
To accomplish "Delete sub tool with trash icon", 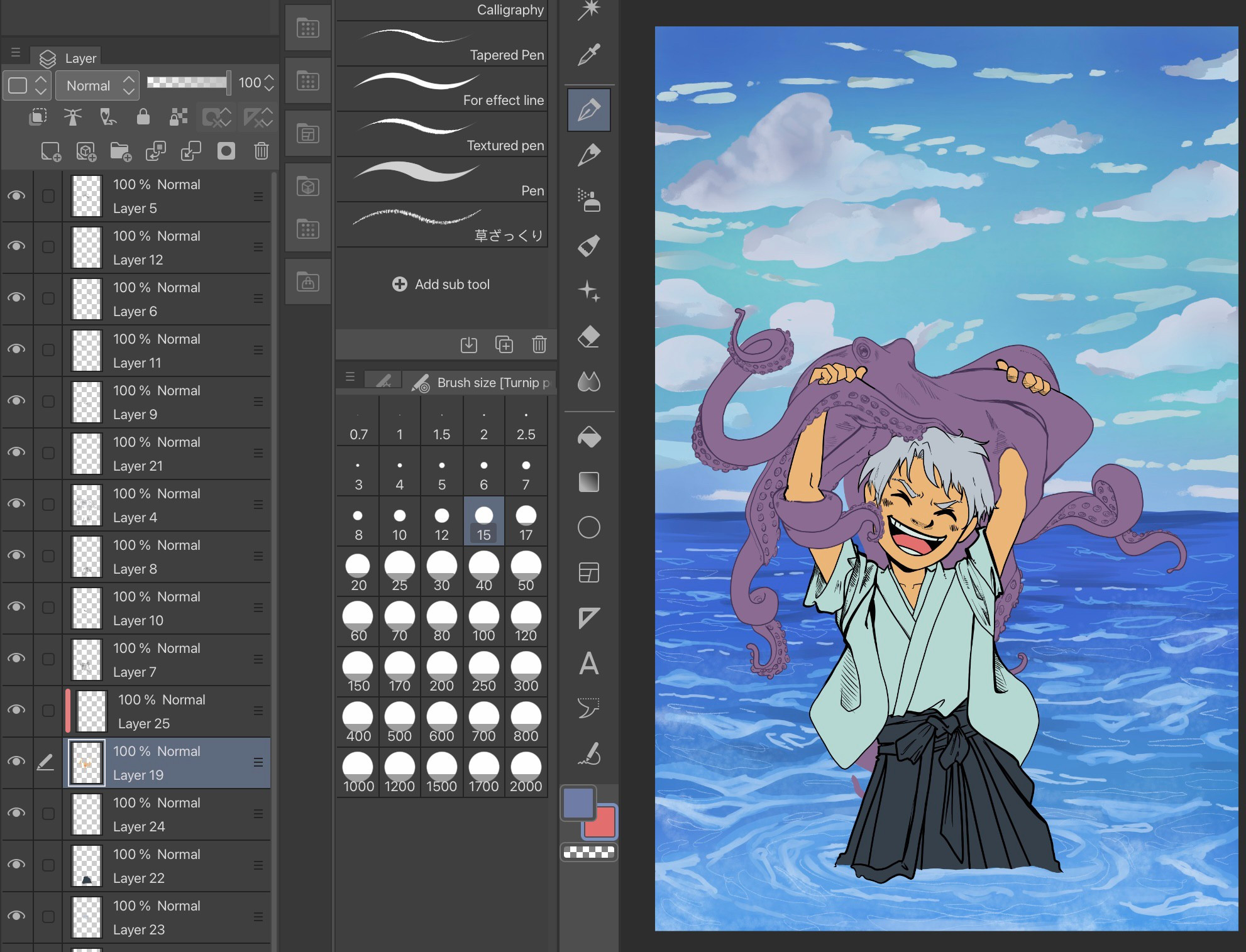I will click(539, 344).
